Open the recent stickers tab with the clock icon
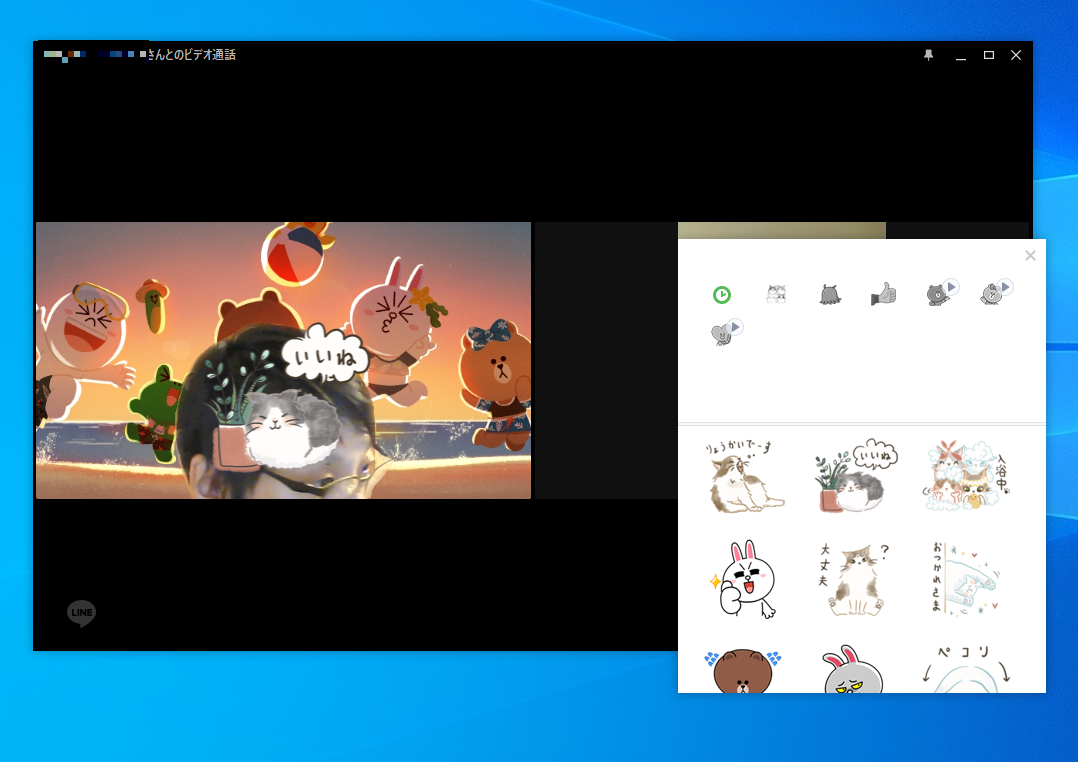1078x762 pixels. coord(721,295)
